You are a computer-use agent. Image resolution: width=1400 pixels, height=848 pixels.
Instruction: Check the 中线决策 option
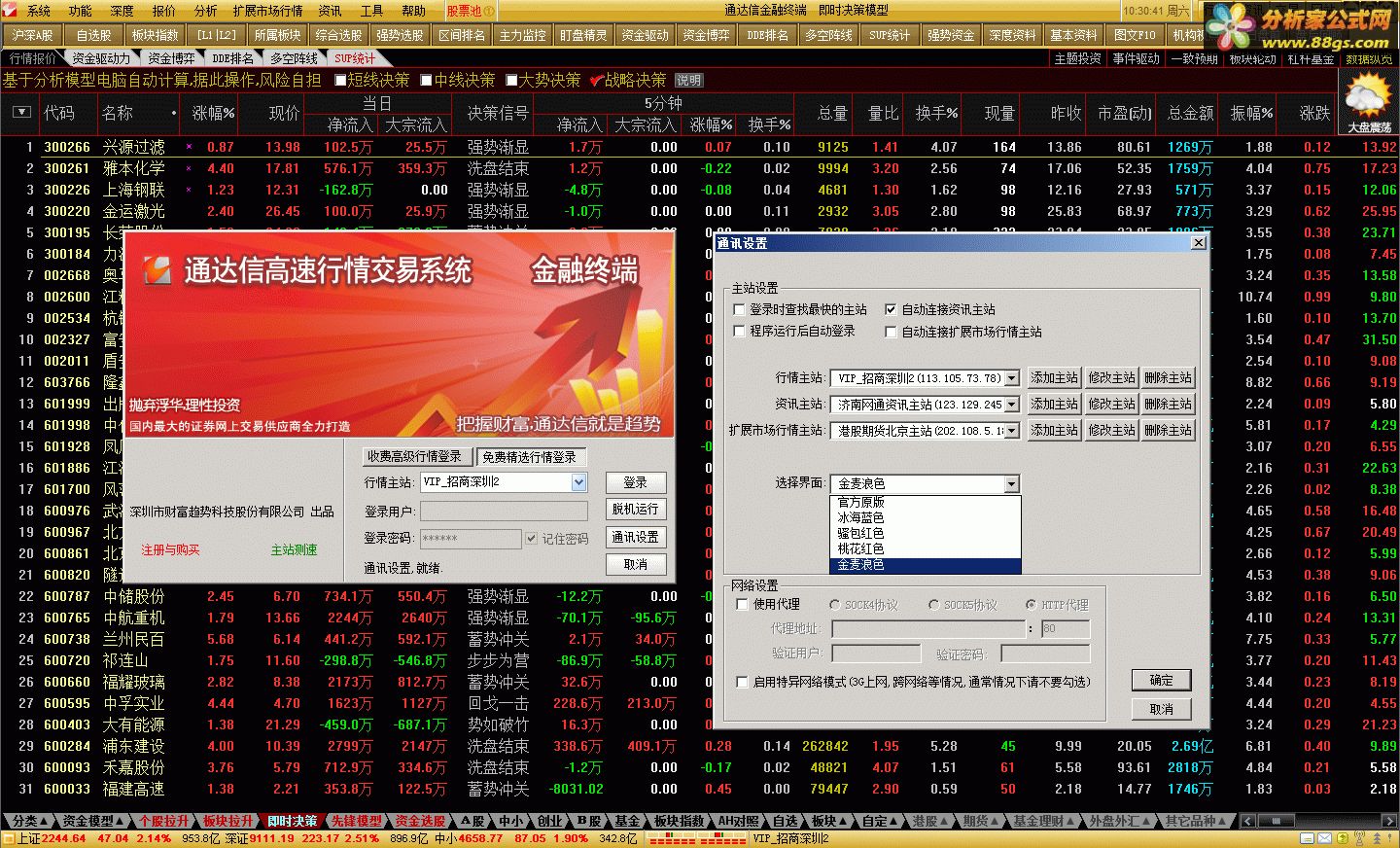point(426,80)
